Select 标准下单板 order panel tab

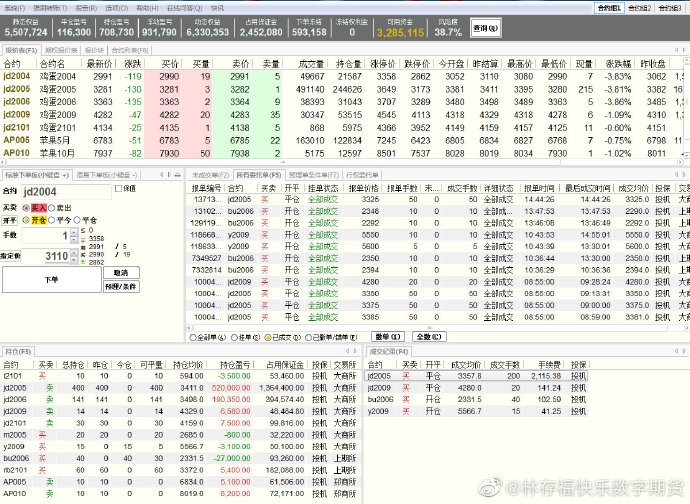pos(37,175)
